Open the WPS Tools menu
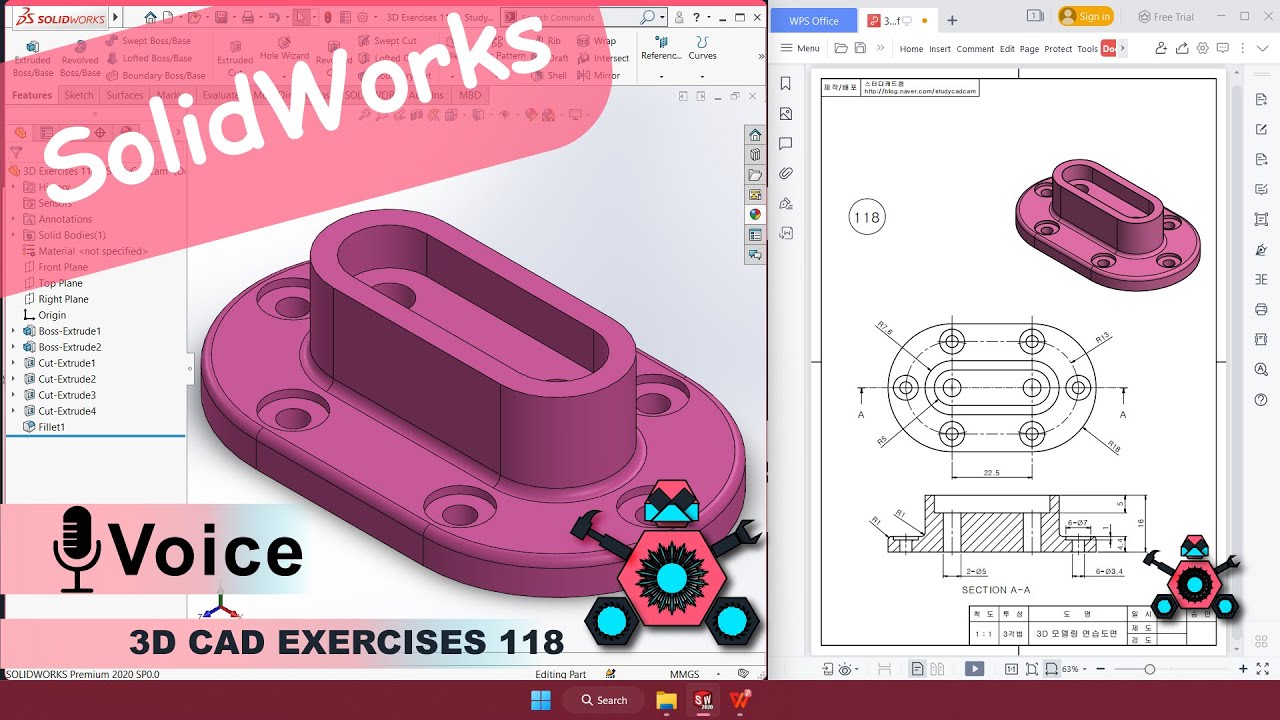The image size is (1280, 720). point(1087,48)
